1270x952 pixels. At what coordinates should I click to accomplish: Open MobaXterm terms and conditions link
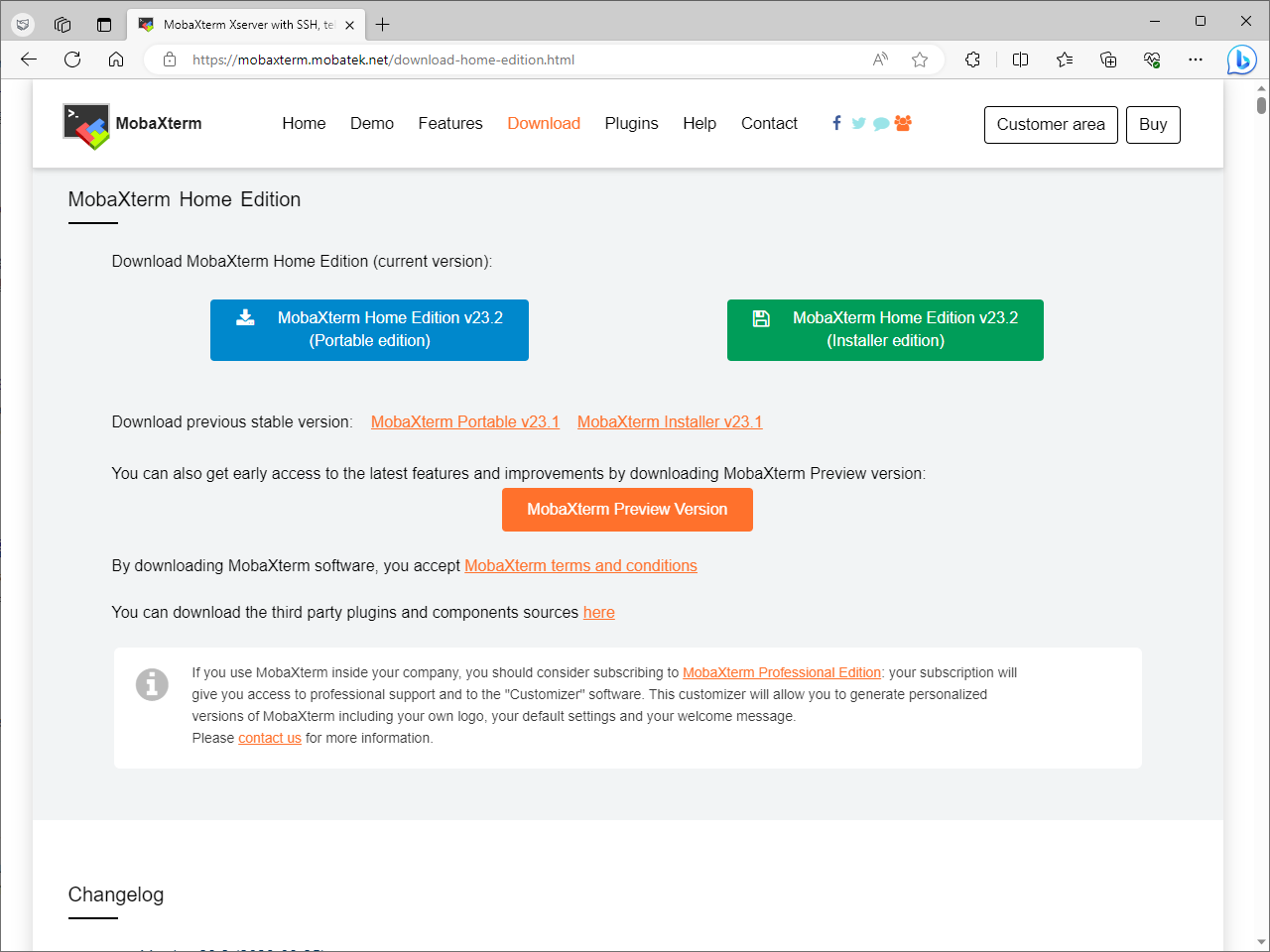(x=580, y=565)
